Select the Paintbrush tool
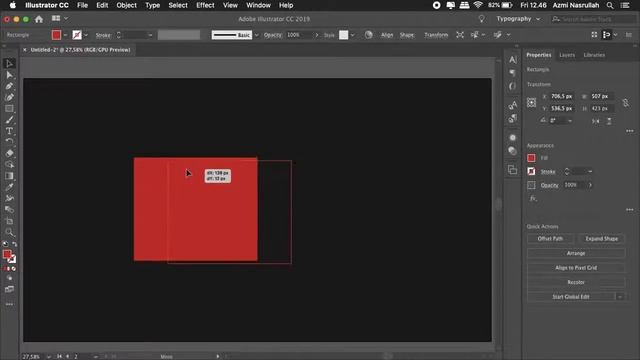 pyautogui.click(x=9, y=120)
